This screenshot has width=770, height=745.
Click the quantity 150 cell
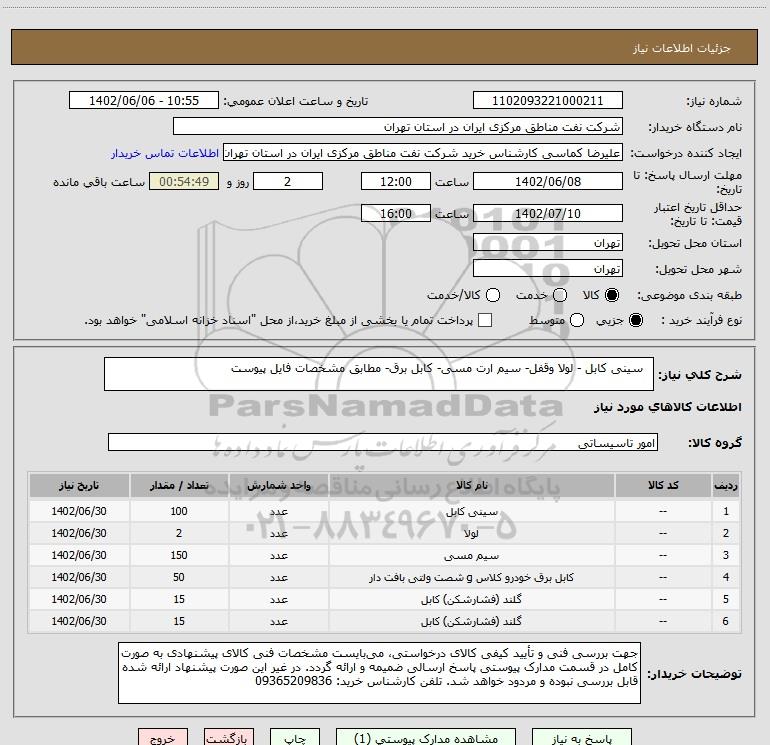click(x=179, y=555)
